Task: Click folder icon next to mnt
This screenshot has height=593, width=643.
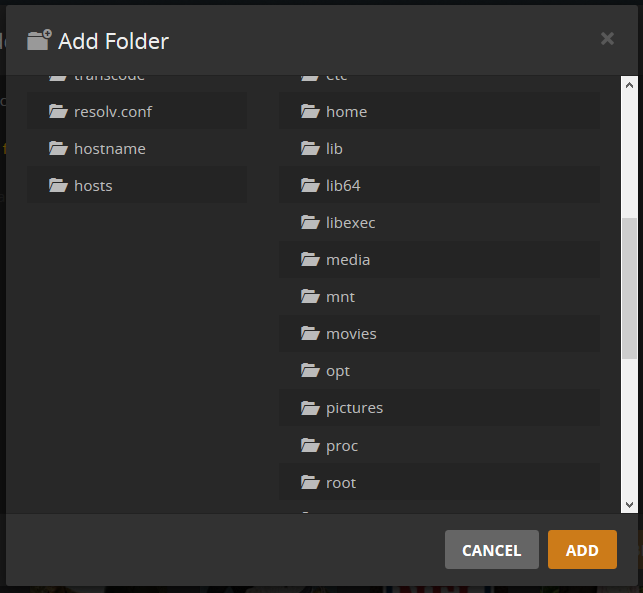Action: (x=310, y=296)
